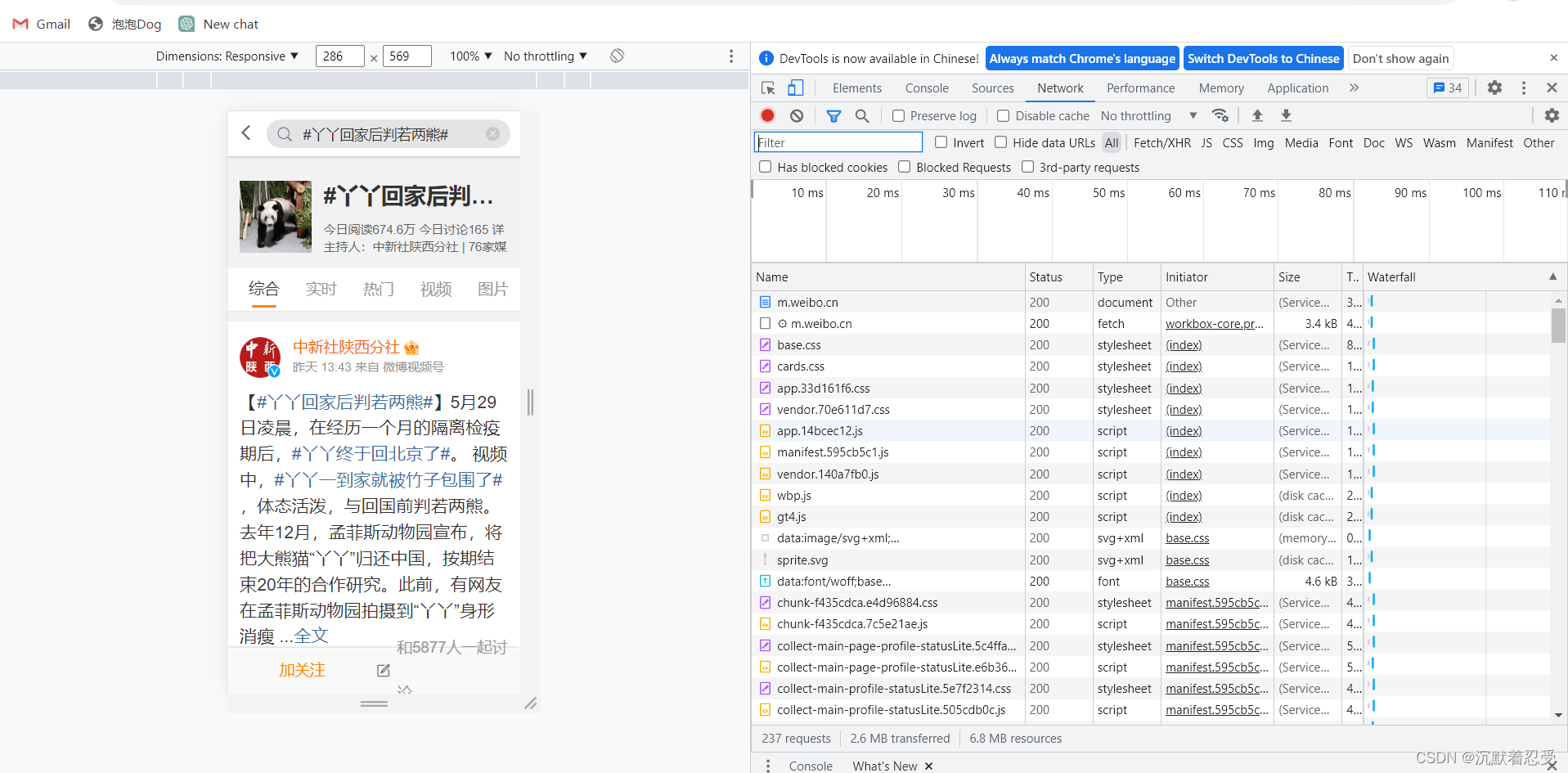Select the 视频 tab in Weibo
This screenshot has height=773, width=1568.
pos(435,289)
